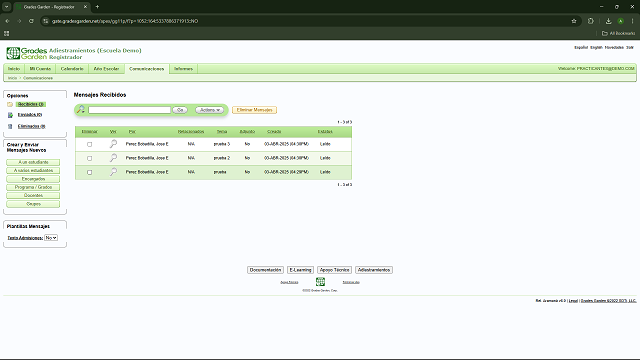
Task: Switch language to Español
Action: coord(581,47)
